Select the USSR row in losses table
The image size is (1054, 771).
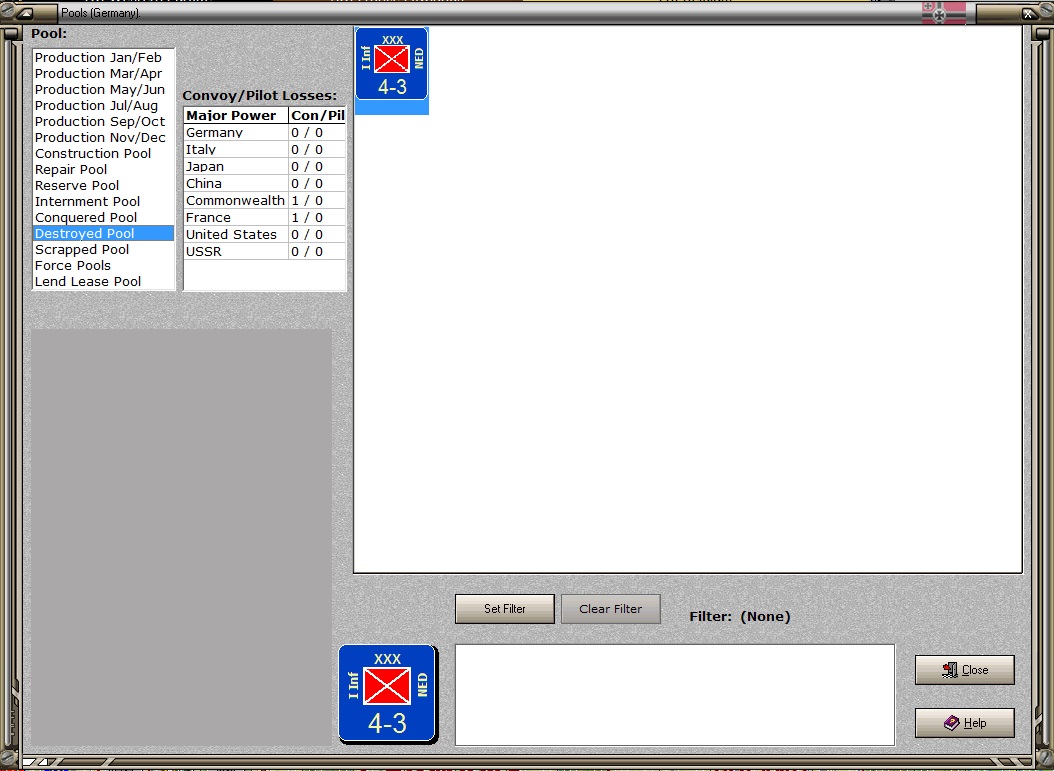[x=265, y=251]
